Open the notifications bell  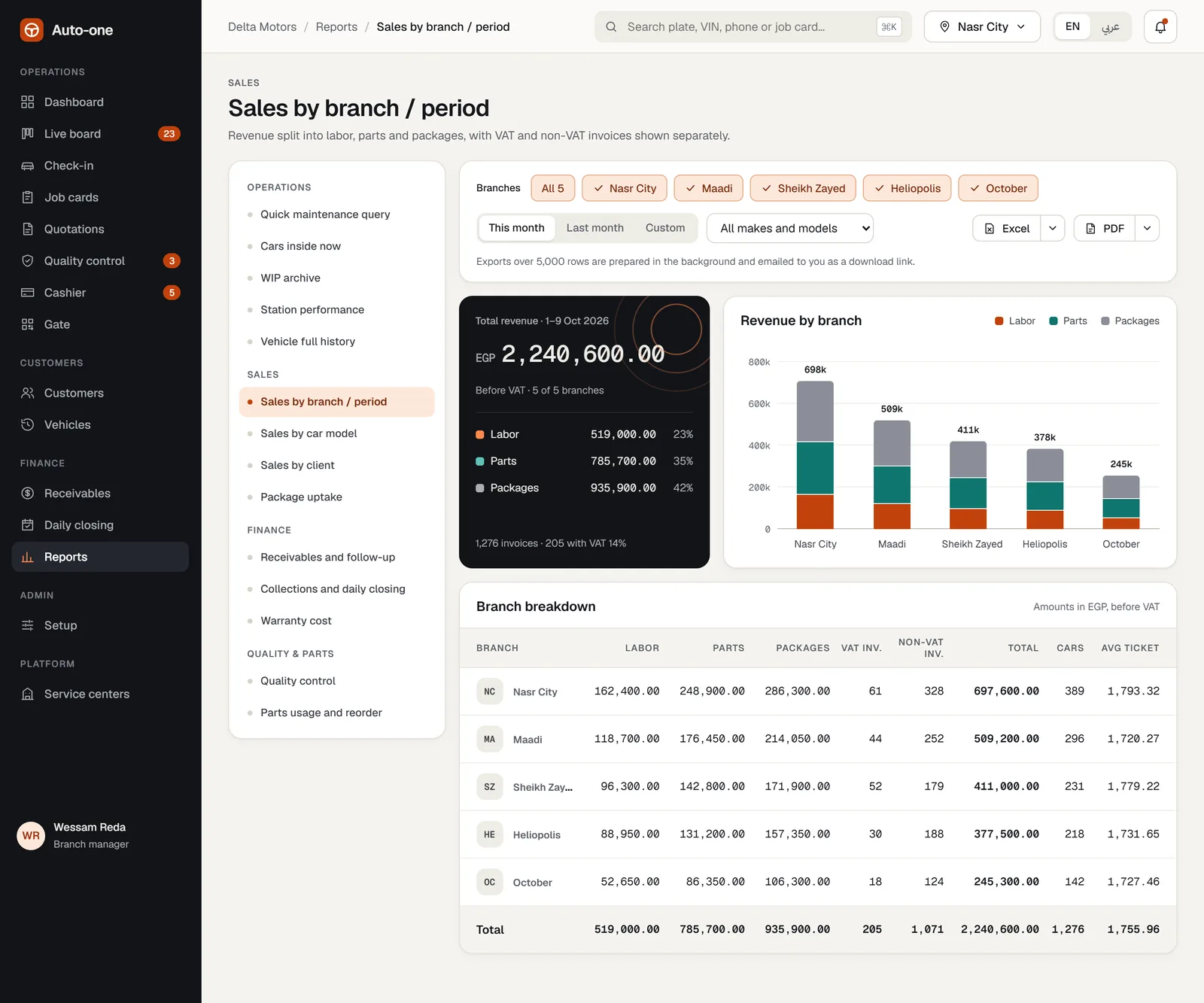click(1160, 27)
